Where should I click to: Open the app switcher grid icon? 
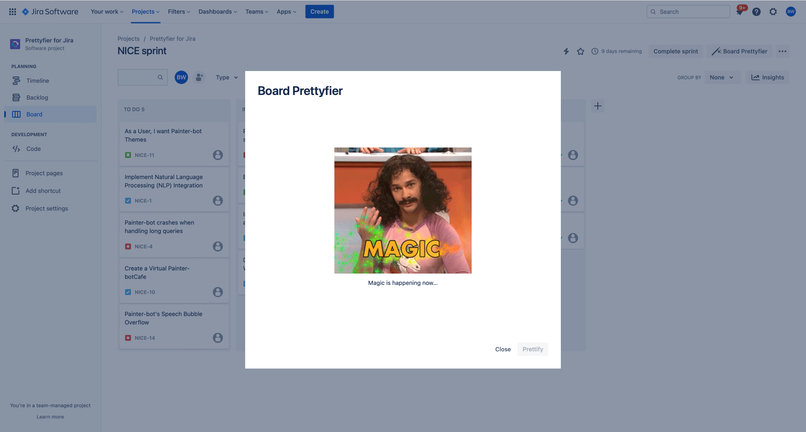[12, 11]
